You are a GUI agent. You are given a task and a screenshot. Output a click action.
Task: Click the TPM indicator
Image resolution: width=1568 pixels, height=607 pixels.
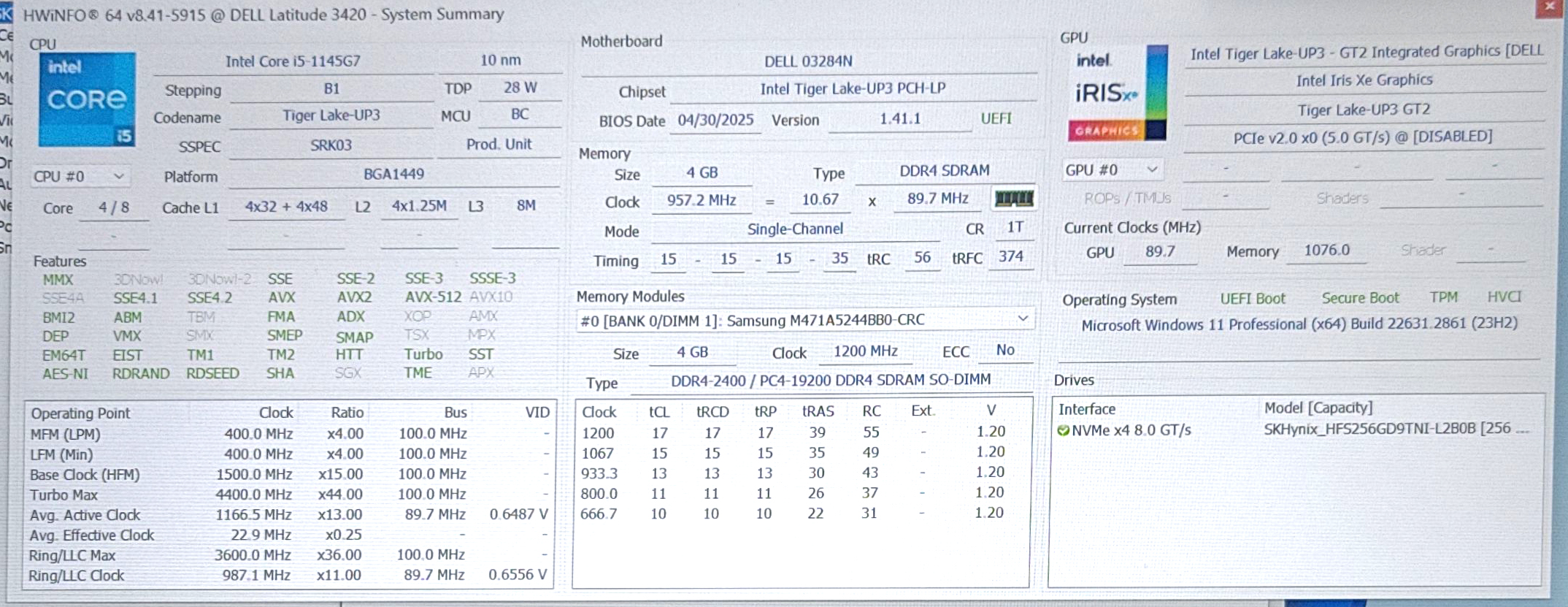pos(1443,297)
